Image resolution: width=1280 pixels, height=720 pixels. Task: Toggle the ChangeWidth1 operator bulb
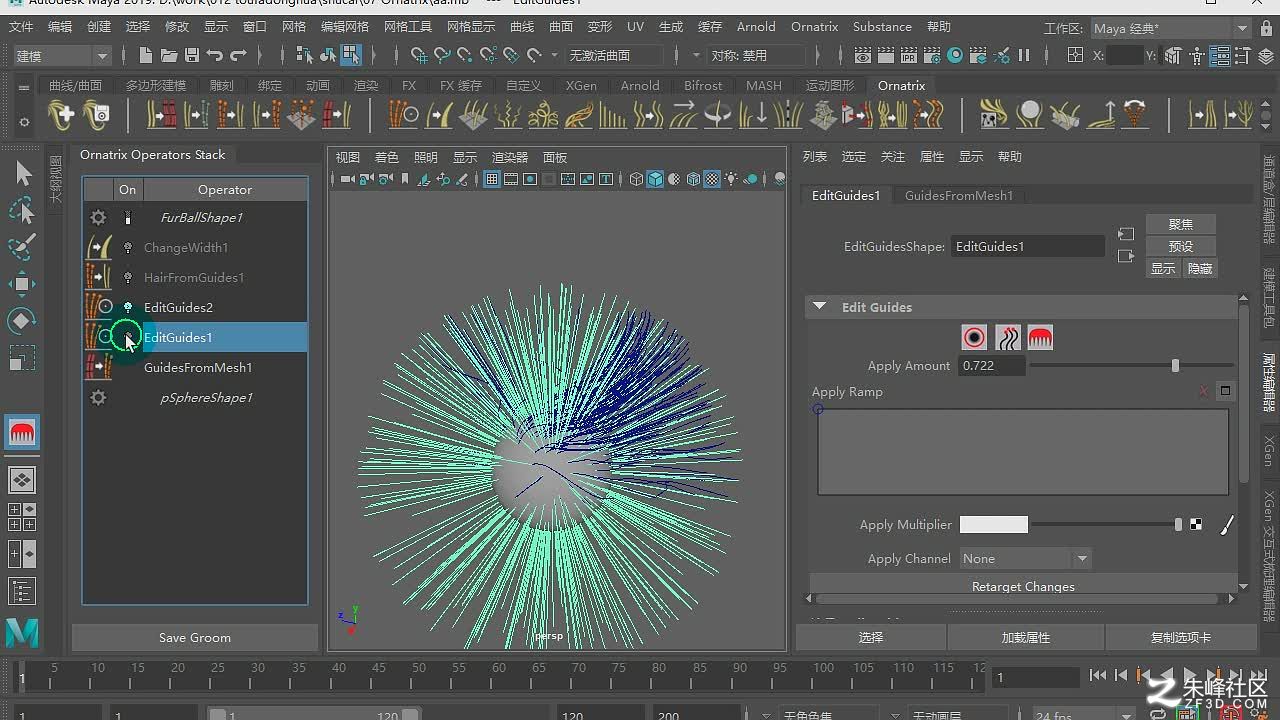point(128,247)
